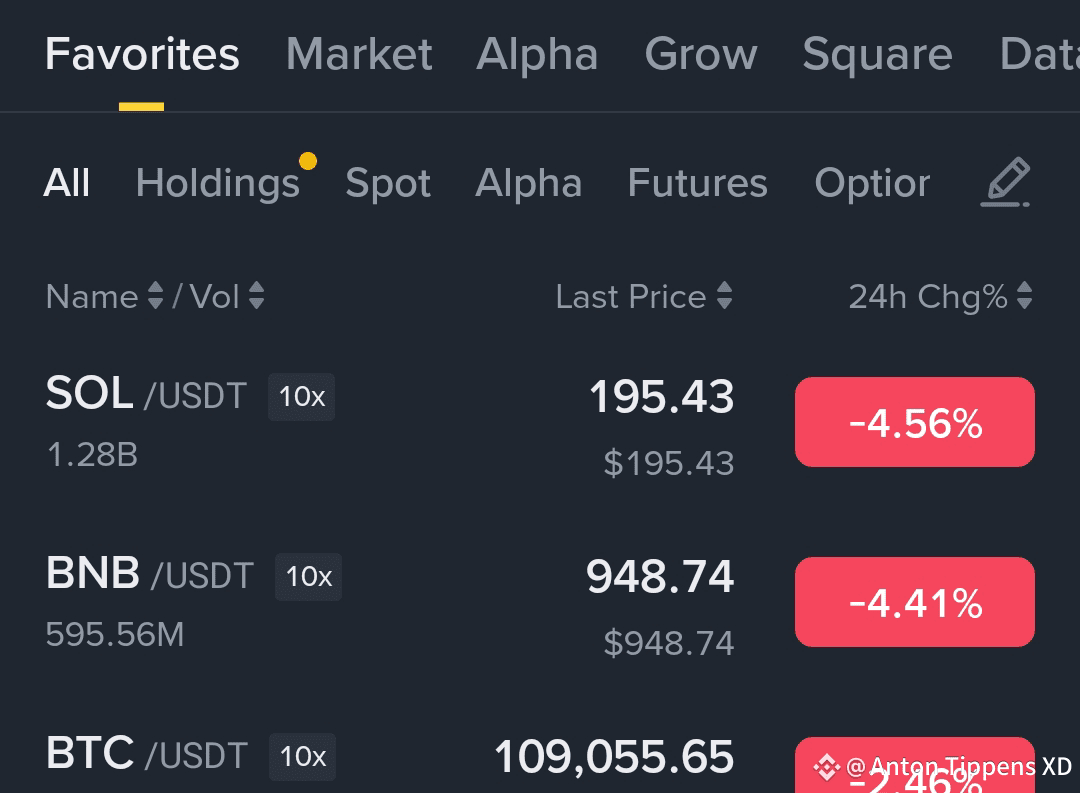Image resolution: width=1080 pixels, height=793 pixels.
Task: Tap the BNB 10x leverage badge
Action: point(309,577)
